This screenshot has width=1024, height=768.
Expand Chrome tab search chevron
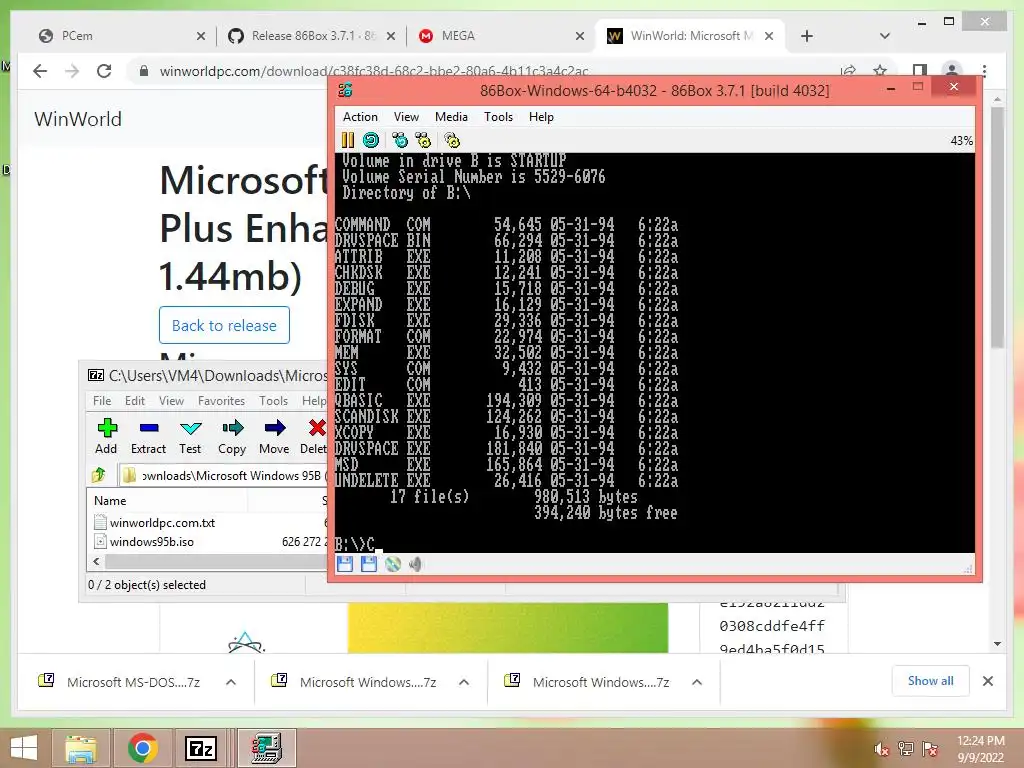(x=885, y=36)
